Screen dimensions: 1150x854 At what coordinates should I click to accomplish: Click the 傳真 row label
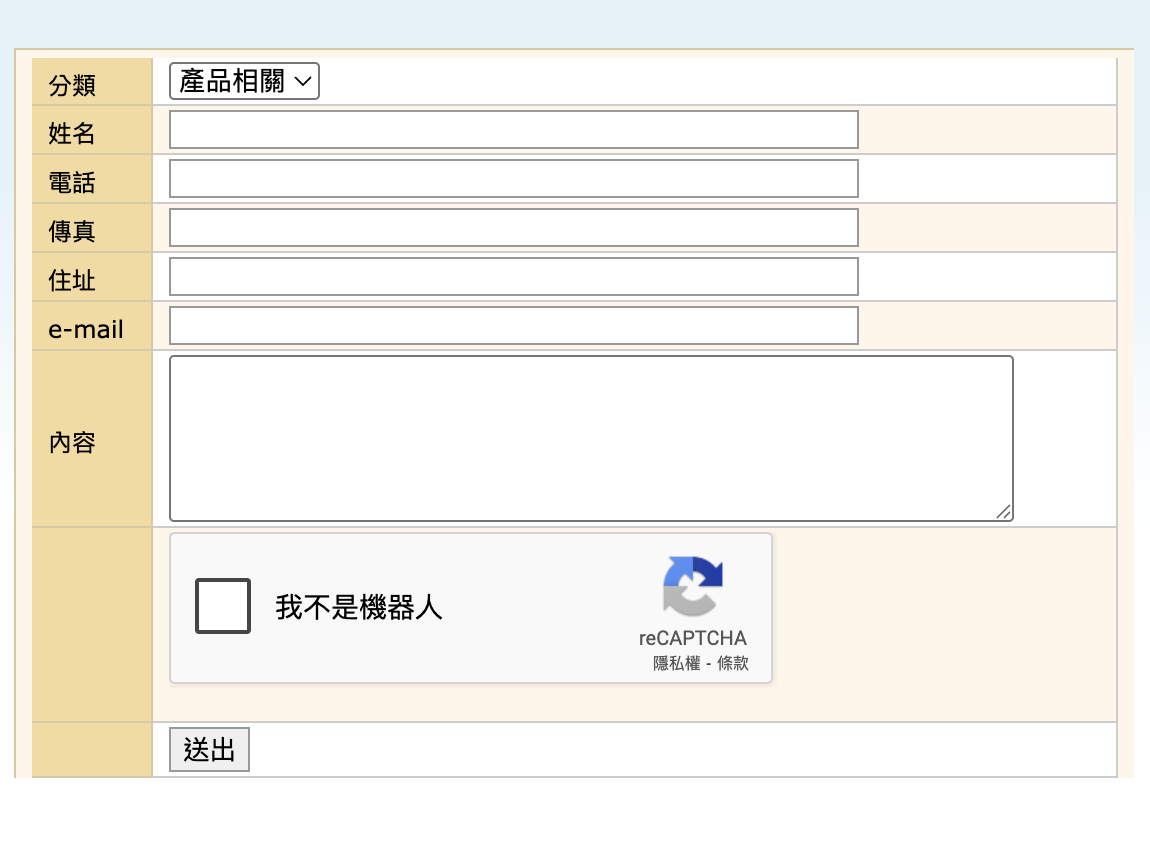pos(72,232)
